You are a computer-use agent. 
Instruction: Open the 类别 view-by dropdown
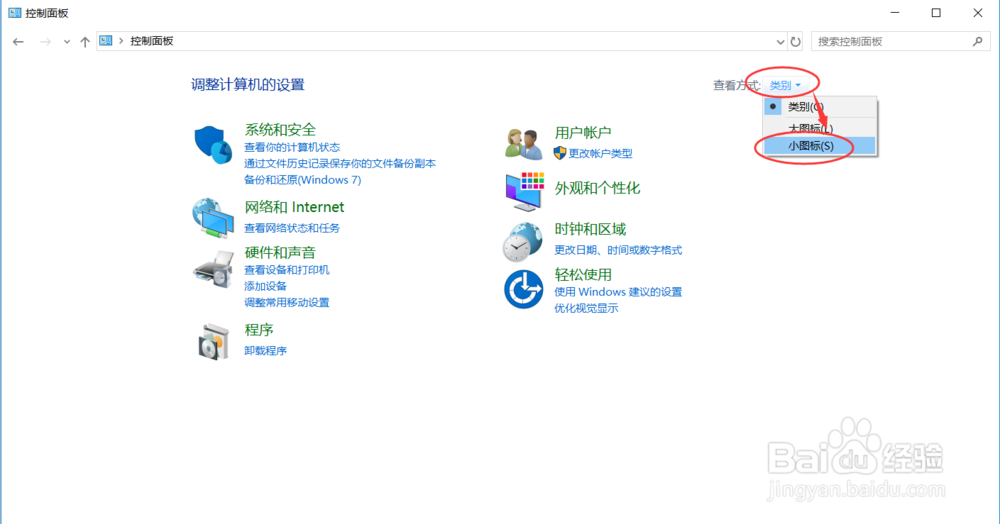(785, 85)
